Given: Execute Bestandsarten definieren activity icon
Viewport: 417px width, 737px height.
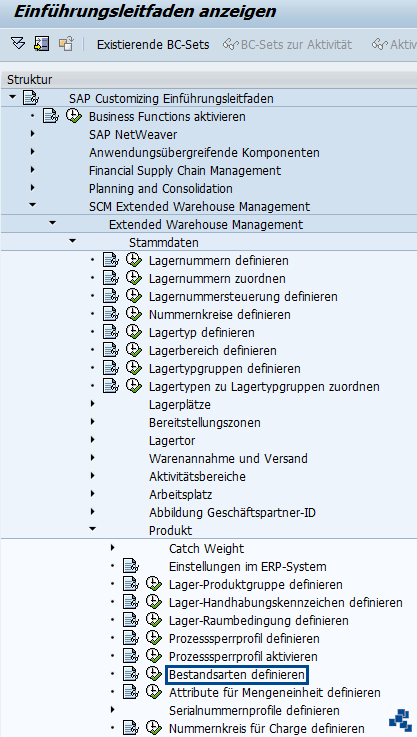Looking at the screenshot, I should click(x=154, y=674).
